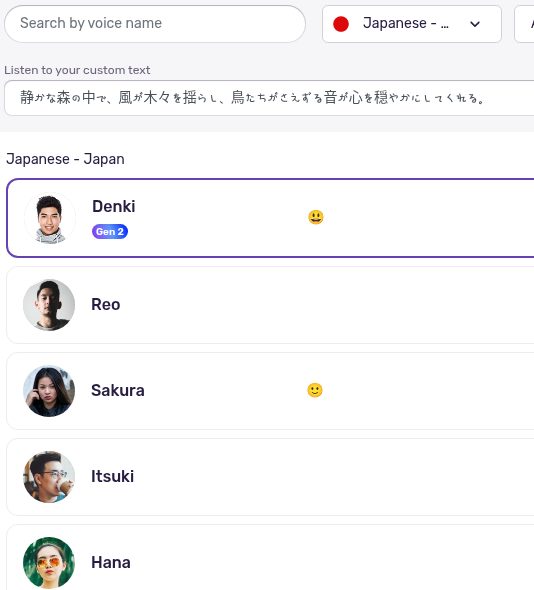Click the custom Japanese text input field
Viewport: 534px width, 590px height.
click(269, 98)
